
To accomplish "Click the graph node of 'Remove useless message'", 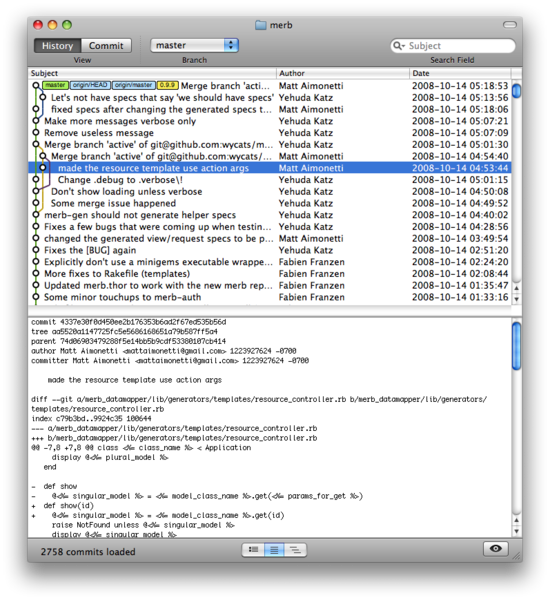I will coord(36,133).
